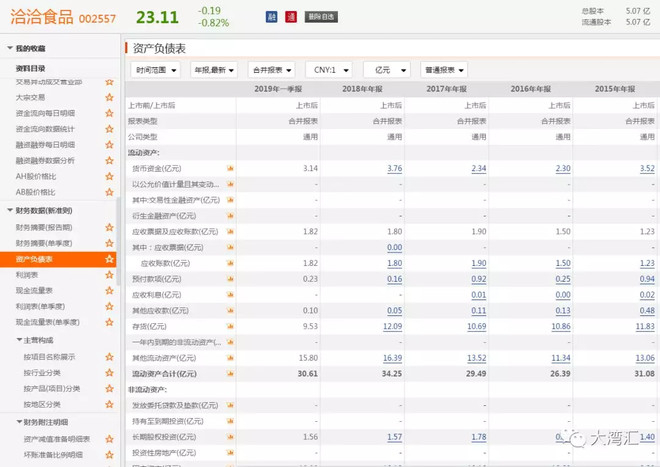This screenshot has height=467, width=660.
Task: Open the 时间范围 dropdown
Action: pos(155,70)
